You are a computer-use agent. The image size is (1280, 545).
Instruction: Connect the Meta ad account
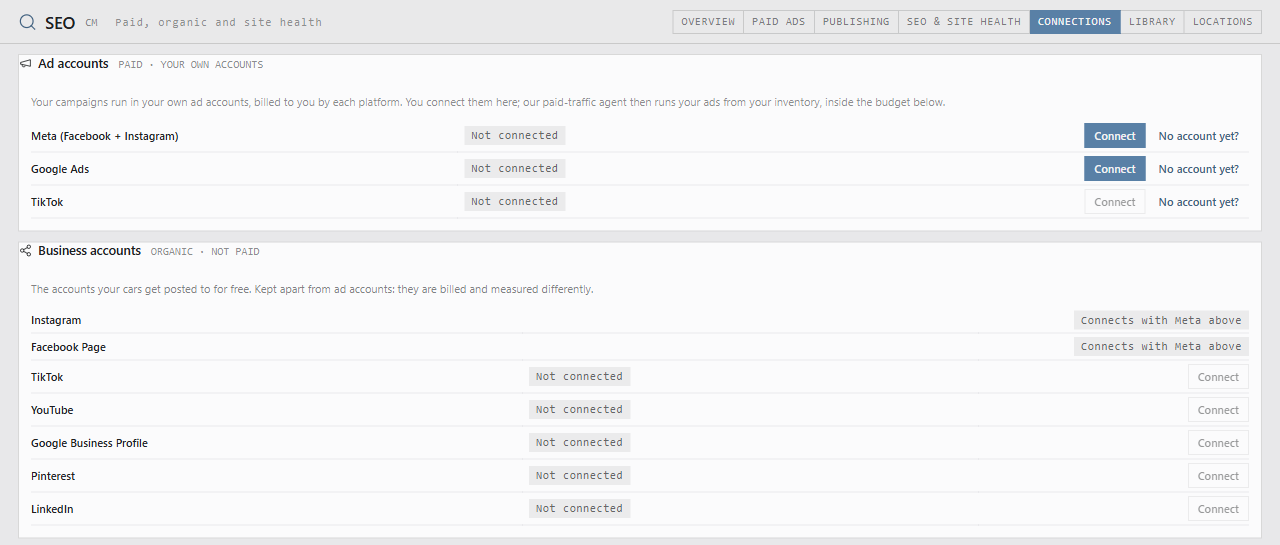(1115, 136)
